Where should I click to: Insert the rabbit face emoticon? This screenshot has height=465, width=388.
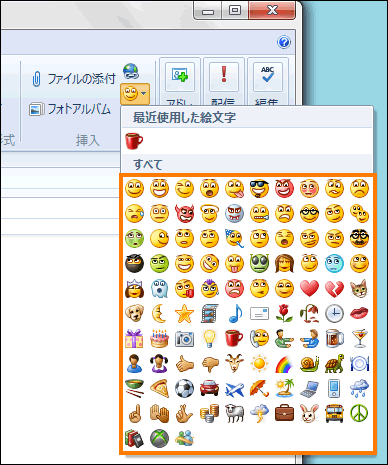coord(309,413)
